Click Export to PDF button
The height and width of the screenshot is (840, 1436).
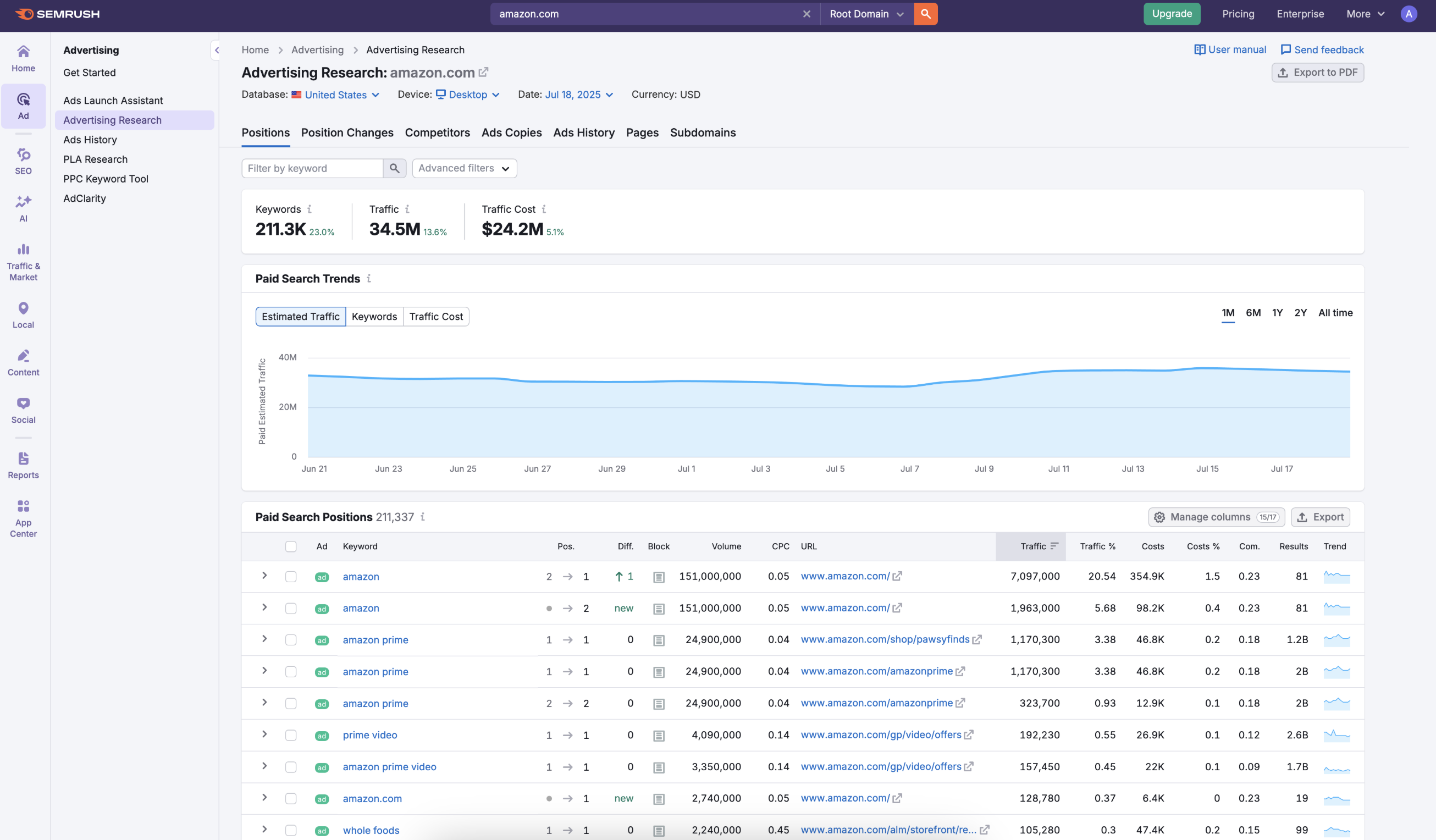1317,73
